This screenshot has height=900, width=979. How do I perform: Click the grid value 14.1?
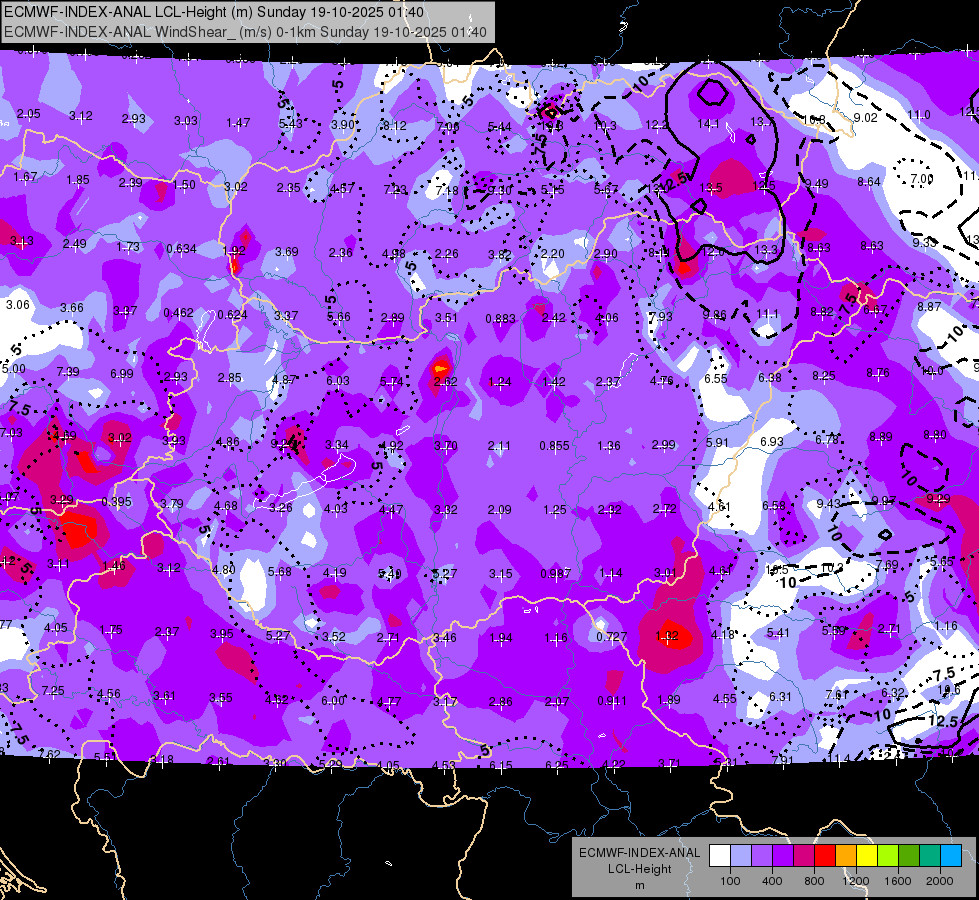coord(708,124)
